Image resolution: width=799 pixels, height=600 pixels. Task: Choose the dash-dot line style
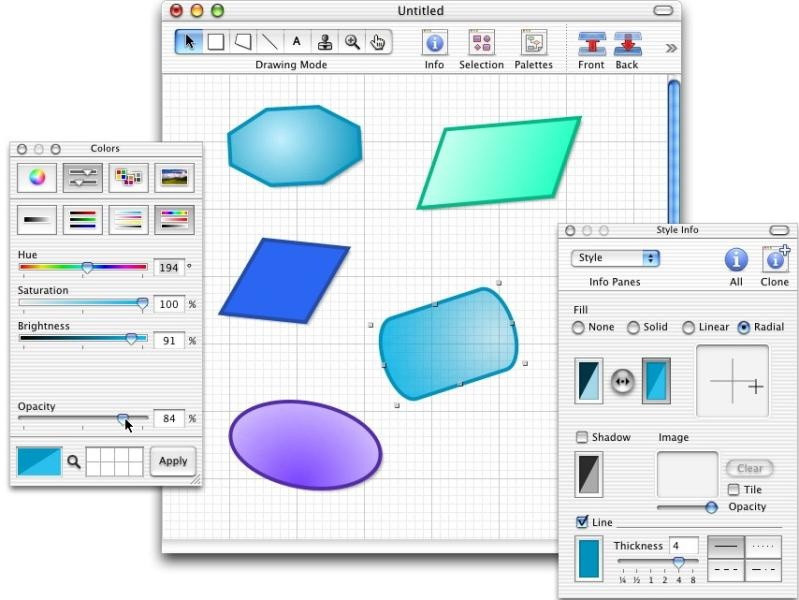763,570
